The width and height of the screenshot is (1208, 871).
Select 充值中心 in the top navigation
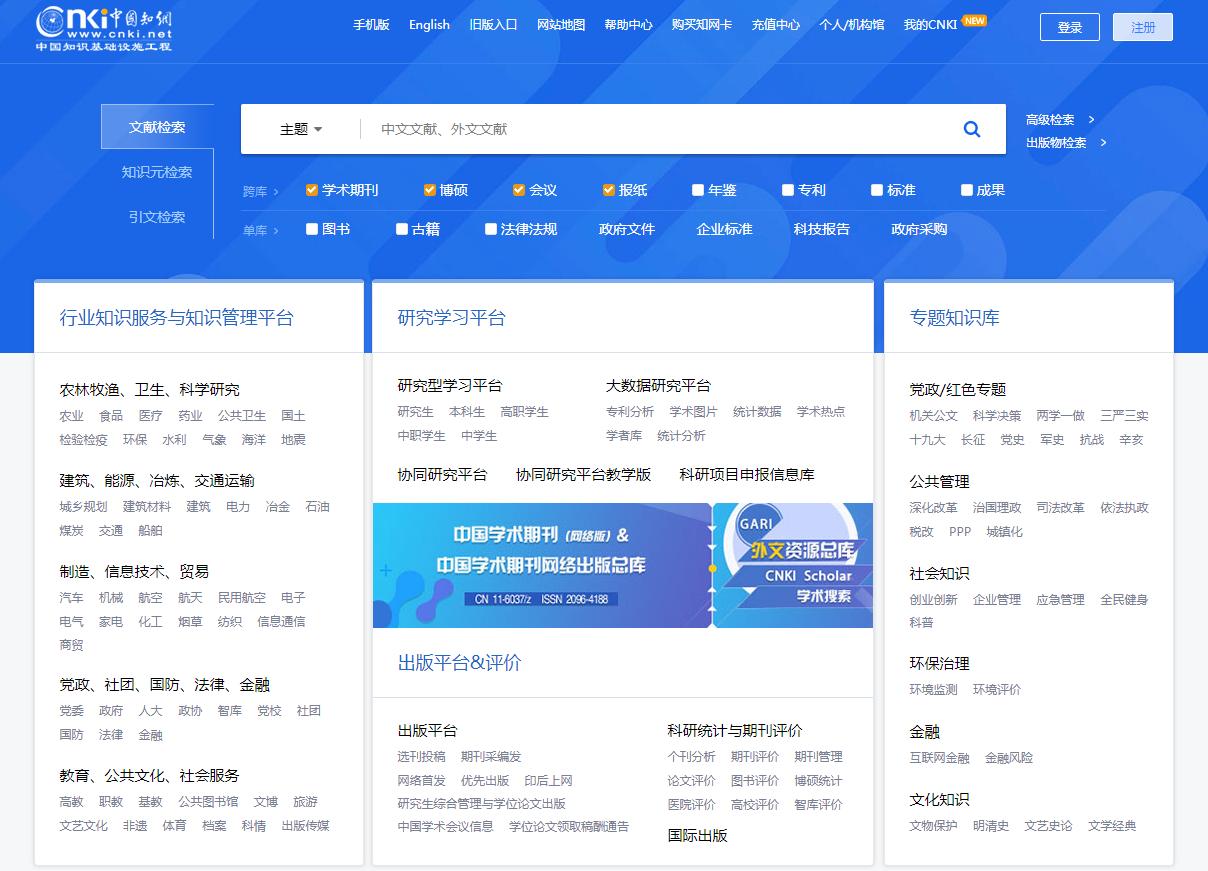[x=776, y=26]
